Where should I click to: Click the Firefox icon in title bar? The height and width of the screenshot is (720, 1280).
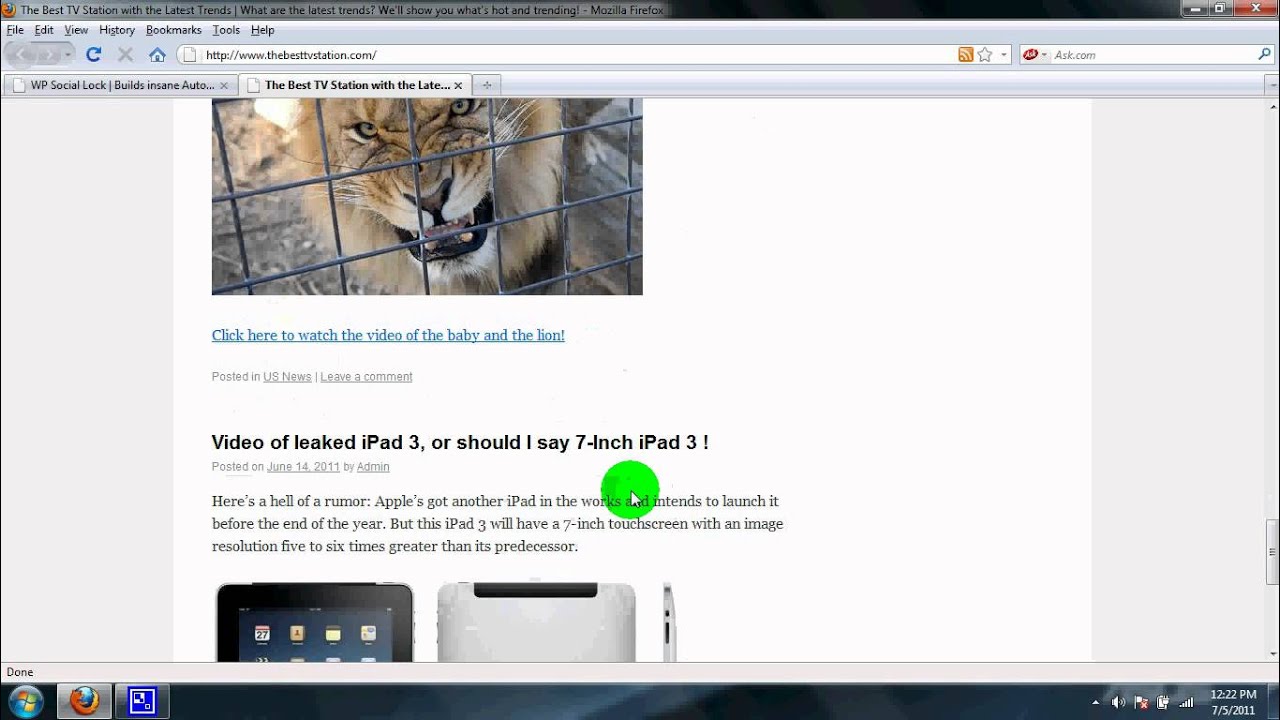click(9, 10)
